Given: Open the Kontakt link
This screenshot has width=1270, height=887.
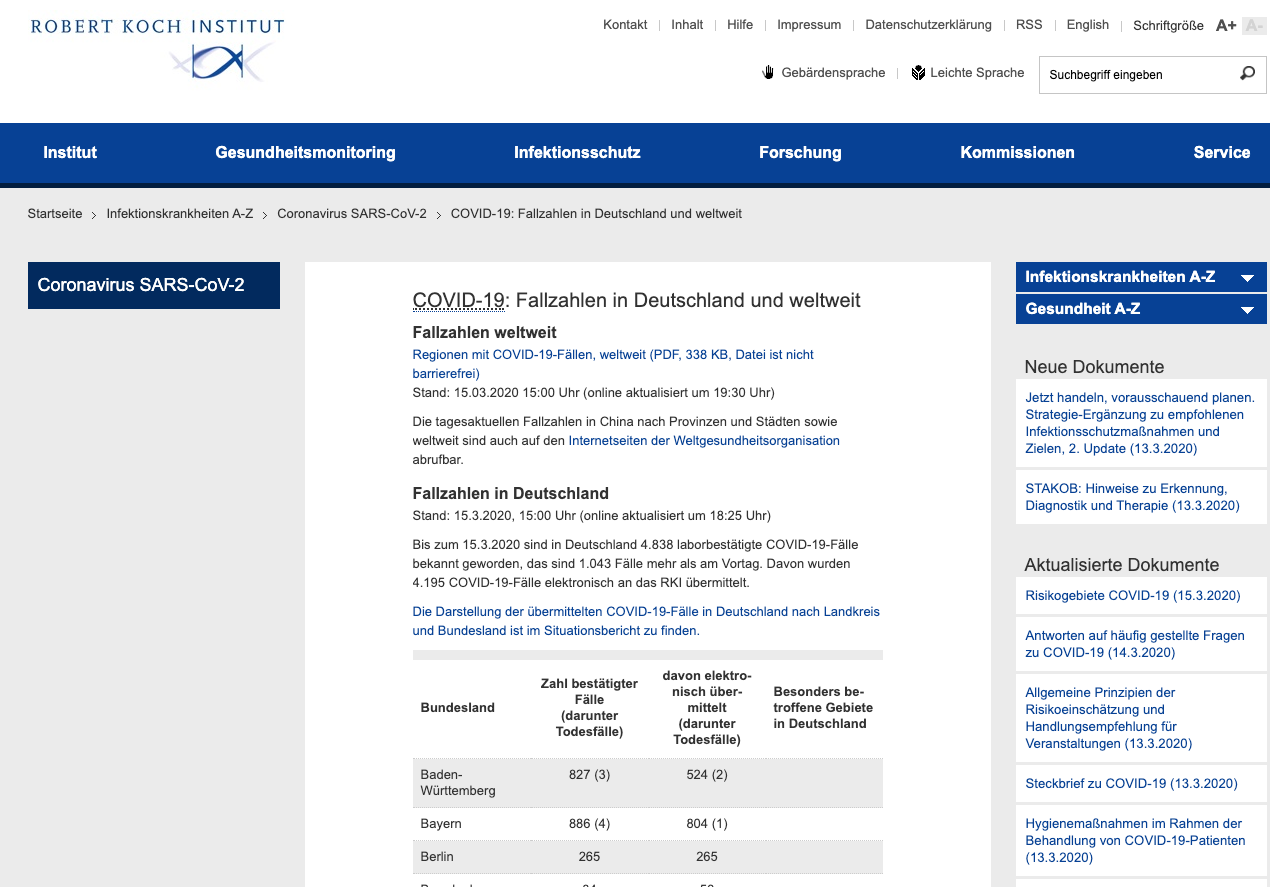Looking at the screenshot, I should click(625, 25).
